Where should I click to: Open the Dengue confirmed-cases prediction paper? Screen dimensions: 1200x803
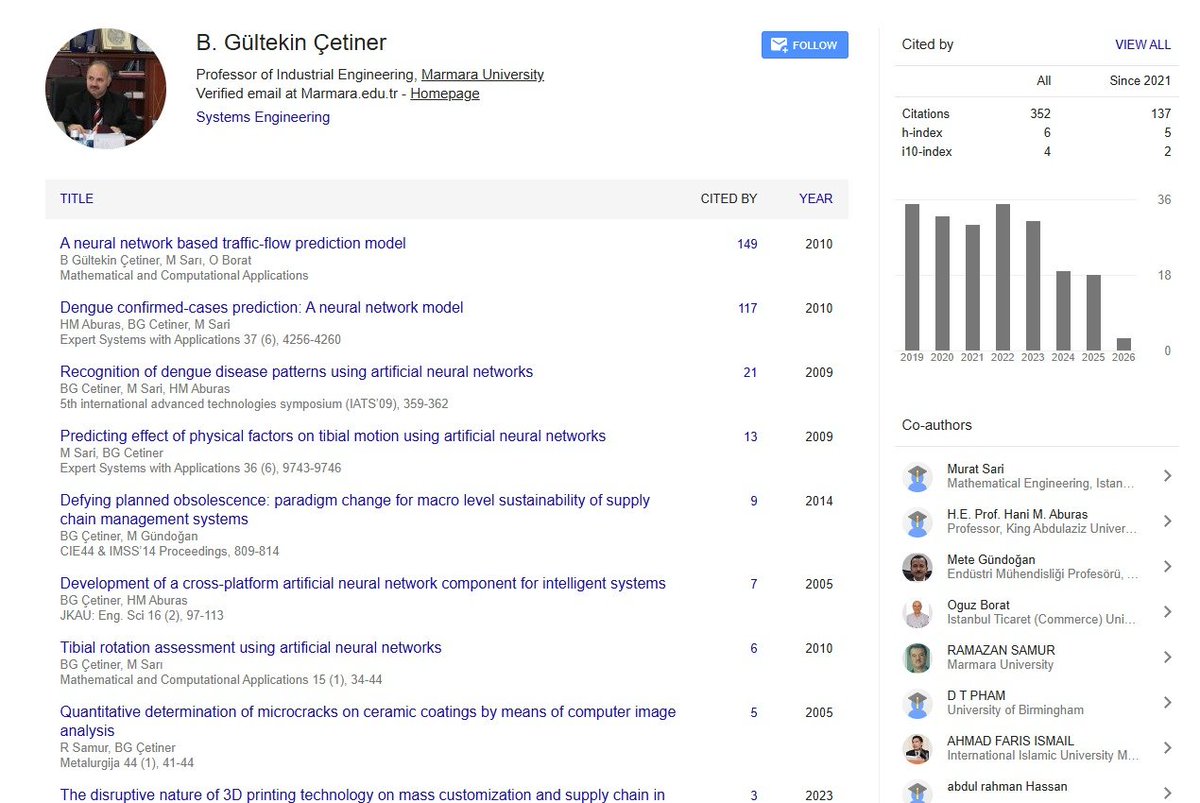[262, 307]
